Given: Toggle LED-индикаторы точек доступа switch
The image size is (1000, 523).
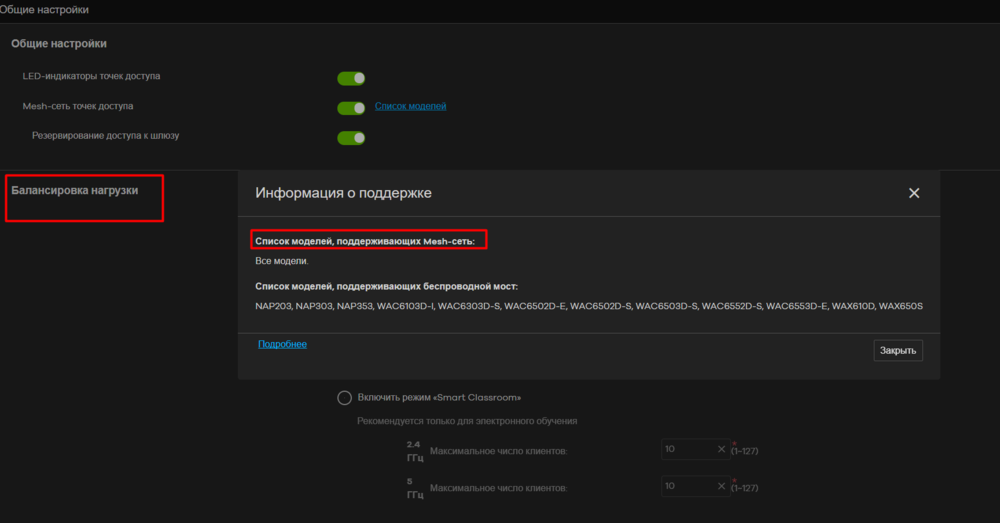Looking at the screenshot, I should pyautogui.click(x=351, y=78).
